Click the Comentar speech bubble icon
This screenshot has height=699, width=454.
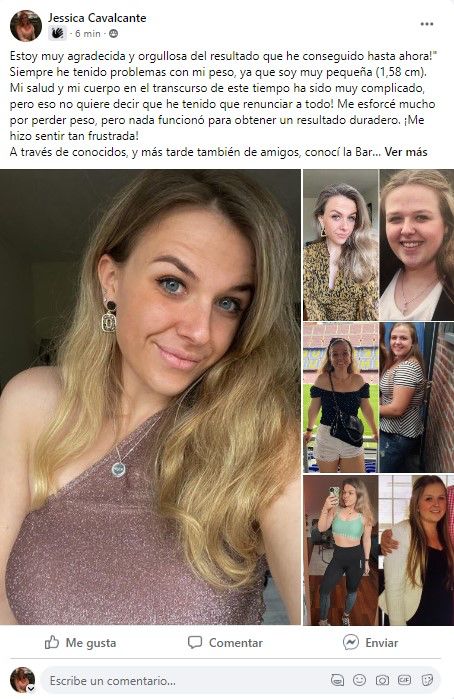[195, 642]
